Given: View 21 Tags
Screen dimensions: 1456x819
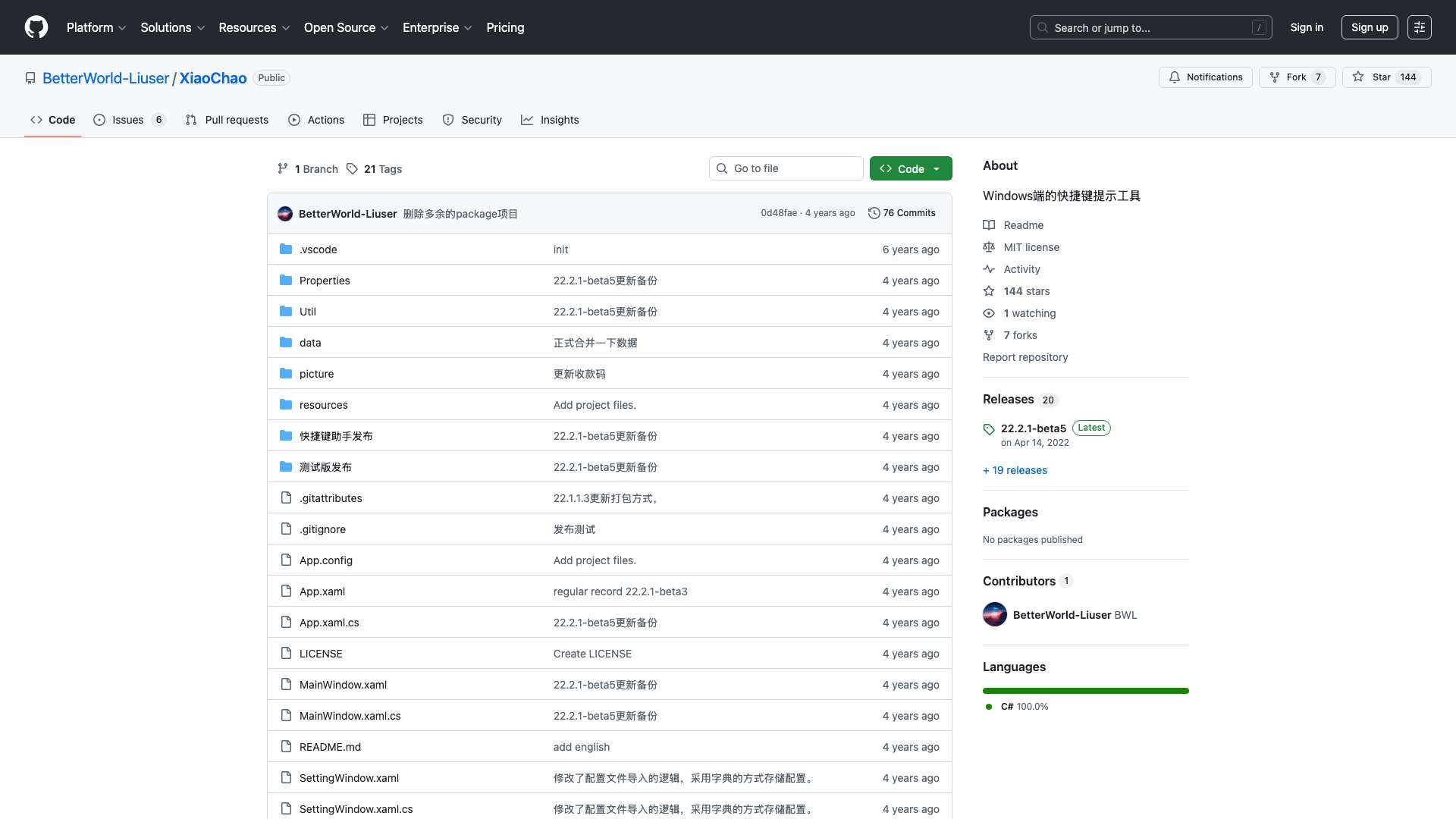Looking at the screenshot, I should [x=375, y=168].
